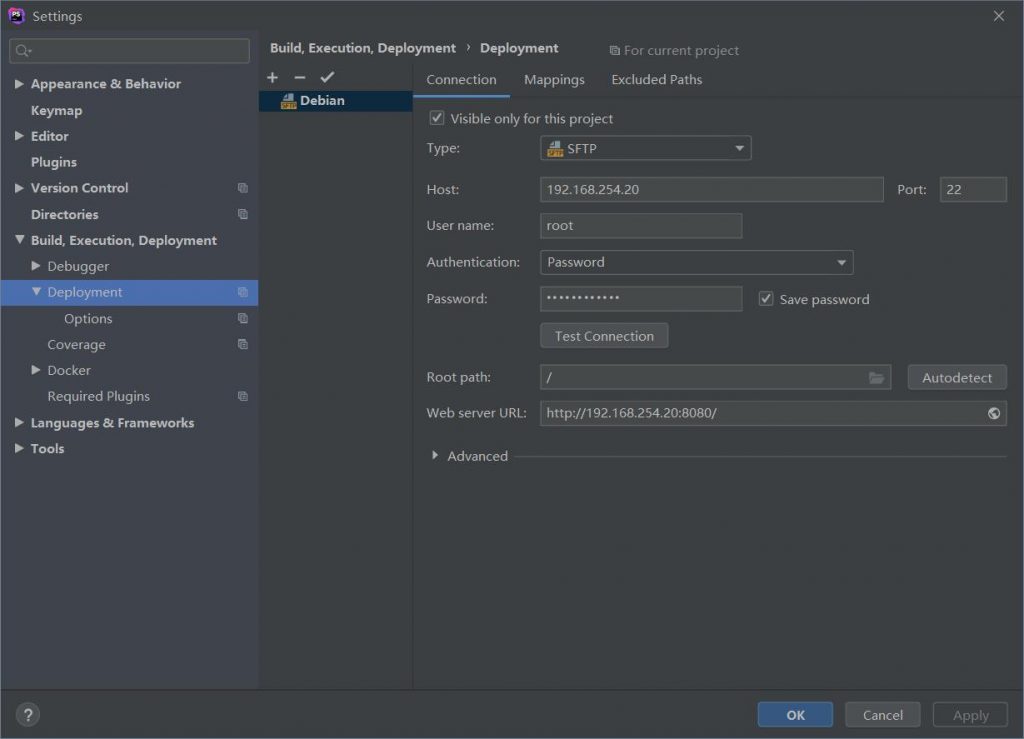Switch to the Mappings tab
This screenshot has width=1024, height=739.
click(554, 80)
